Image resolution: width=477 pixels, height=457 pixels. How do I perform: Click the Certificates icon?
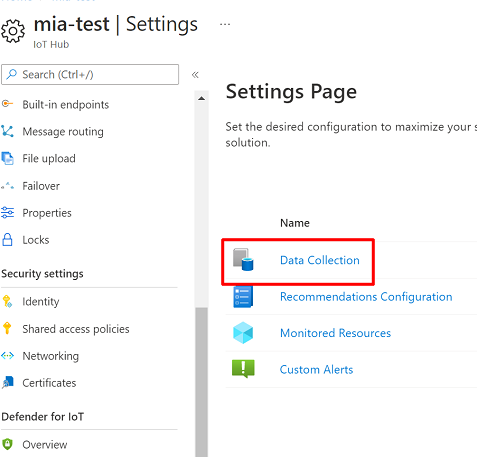point(8,383)
